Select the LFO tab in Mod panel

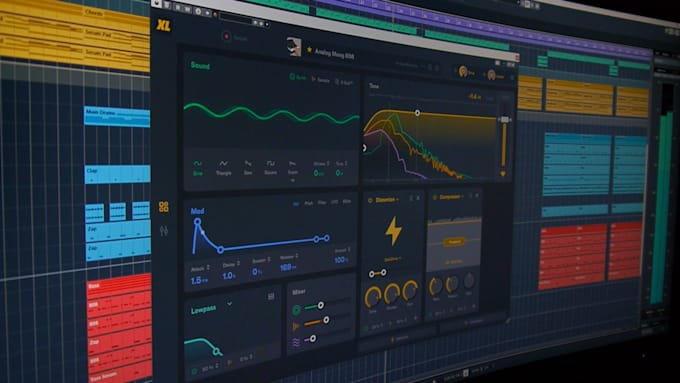(334, 202)
